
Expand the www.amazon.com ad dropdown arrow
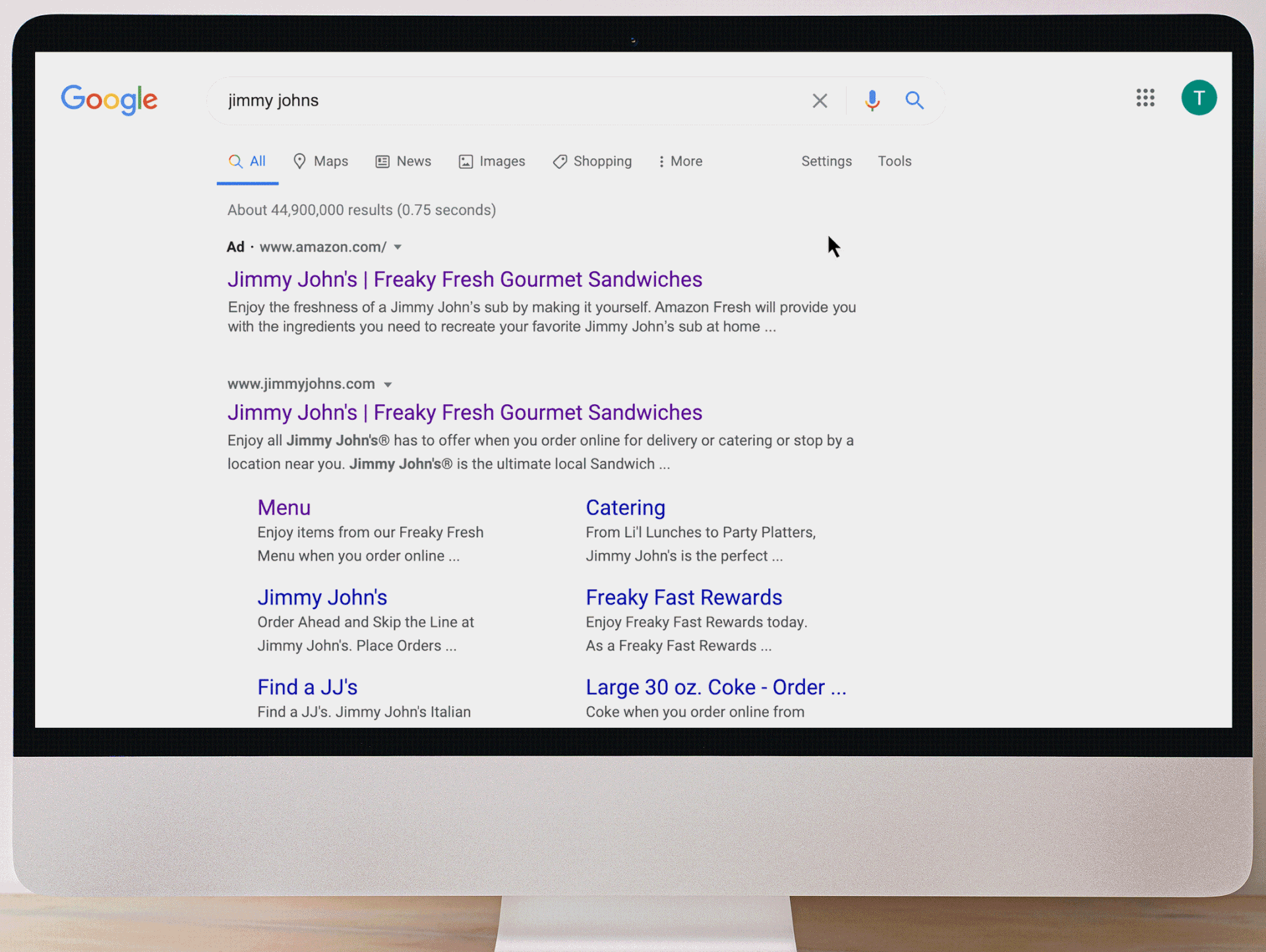click(398, 247)
